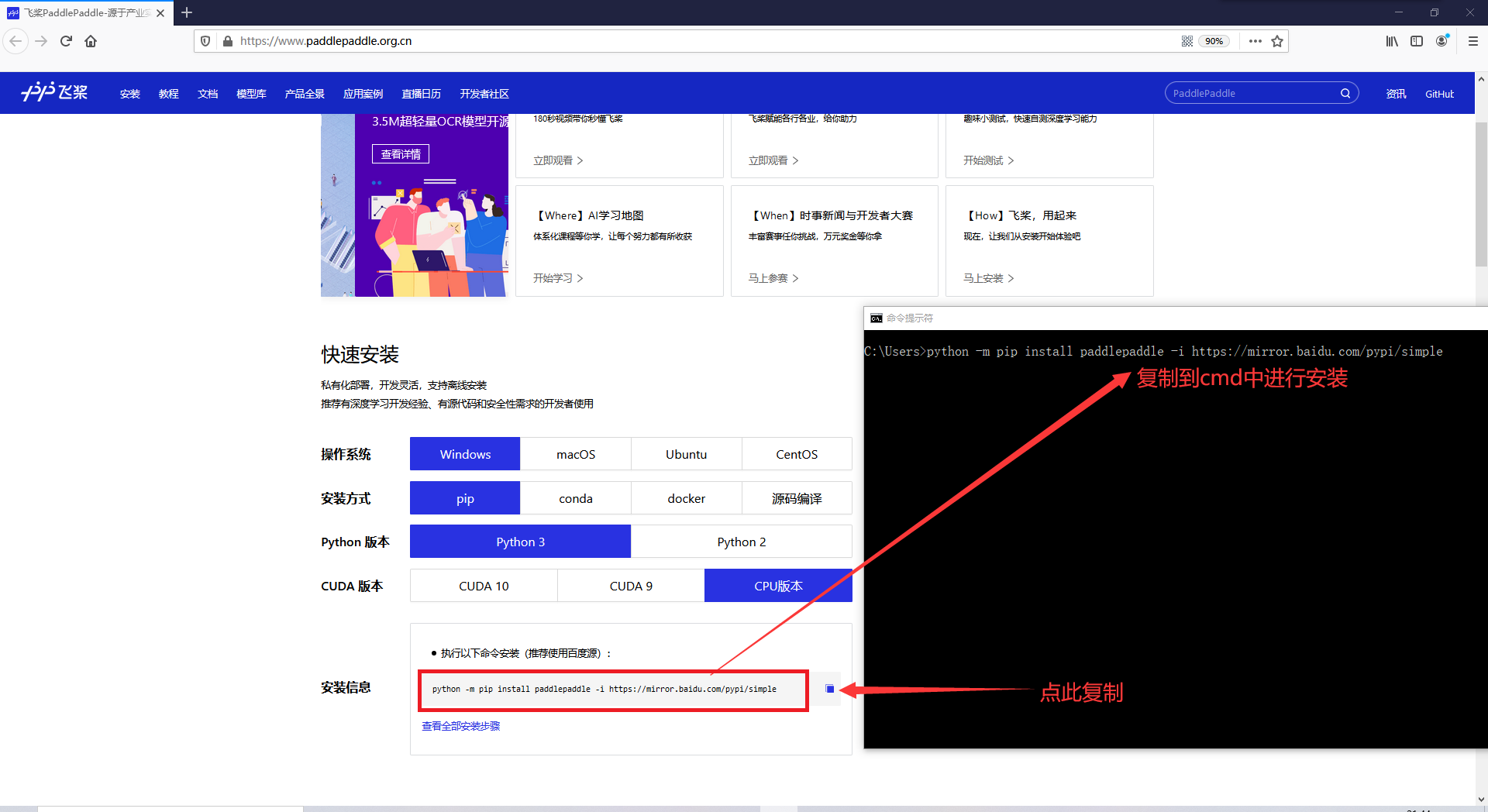Viewport: 1488px width, 812px height.
Task: Open the 模型库 navigation menu
Action: point(251,94)
